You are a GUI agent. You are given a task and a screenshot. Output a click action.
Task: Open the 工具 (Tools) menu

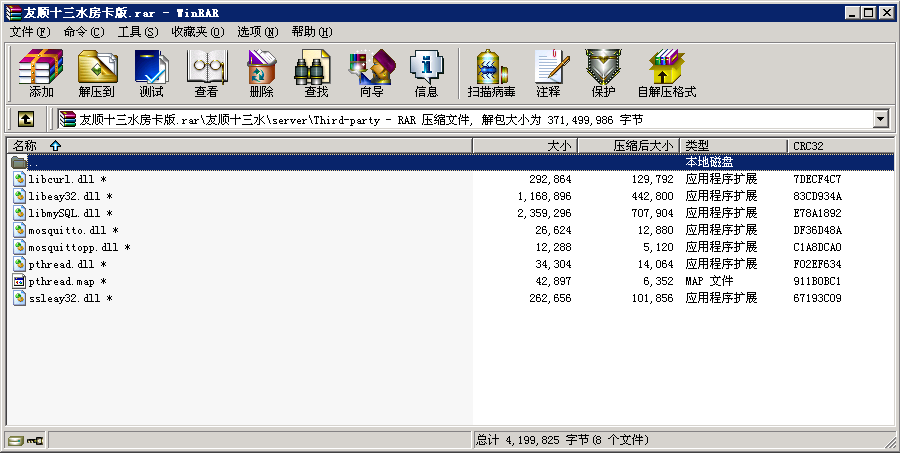(x=137, y=32)
